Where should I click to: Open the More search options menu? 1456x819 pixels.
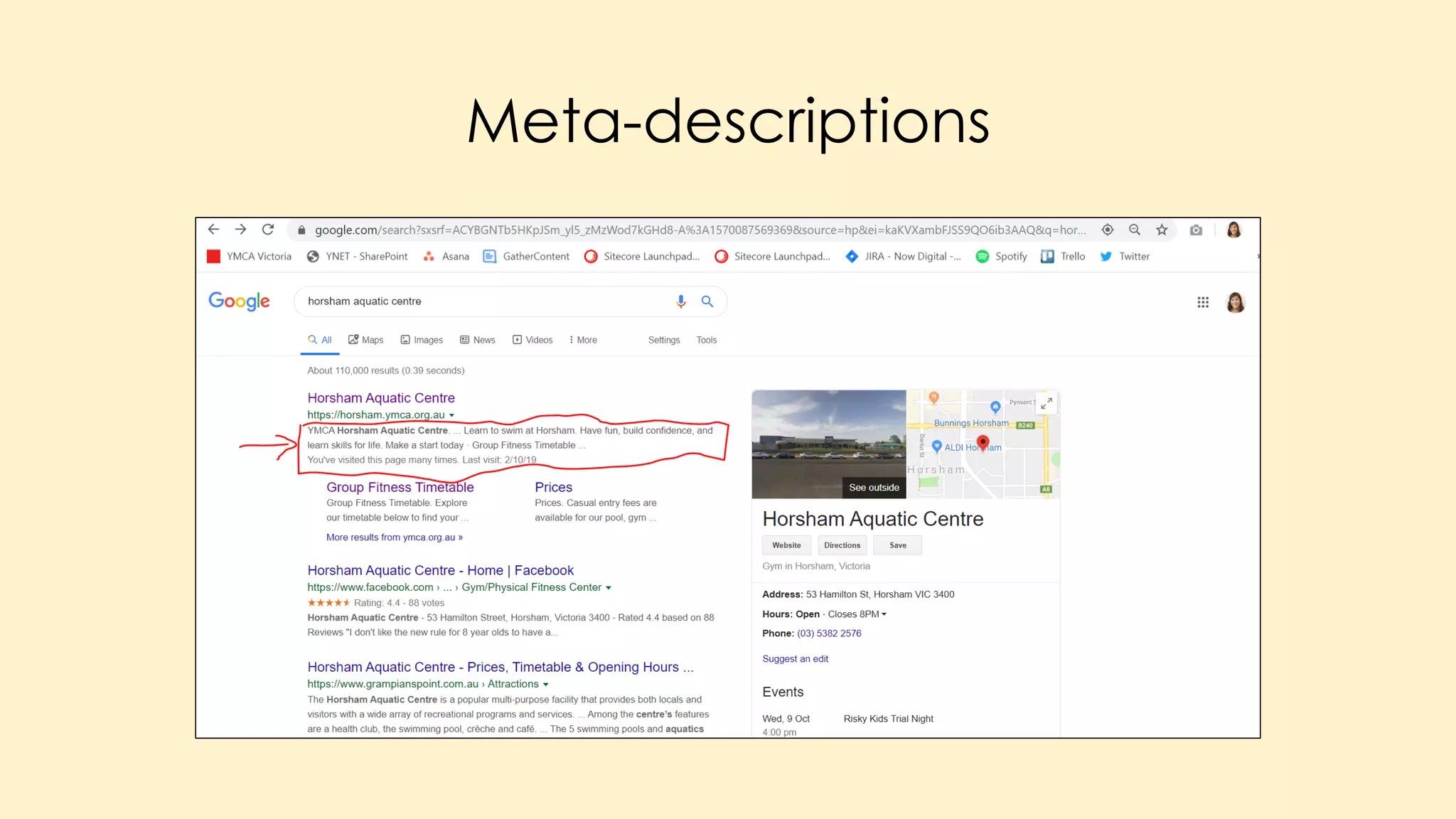tap(583, 340)
